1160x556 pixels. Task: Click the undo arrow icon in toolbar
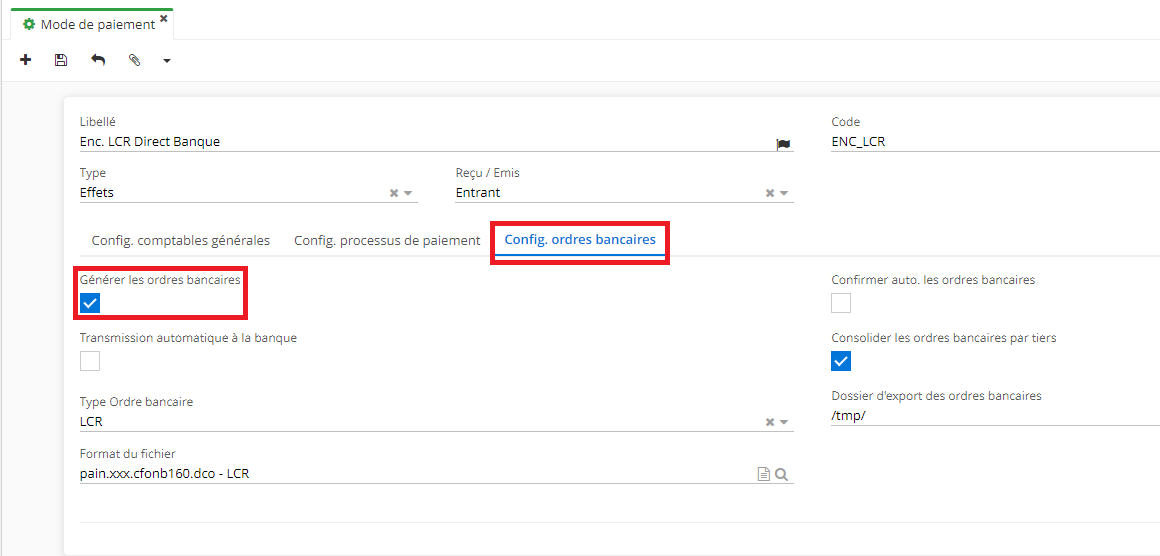click(x=97, y=60)
